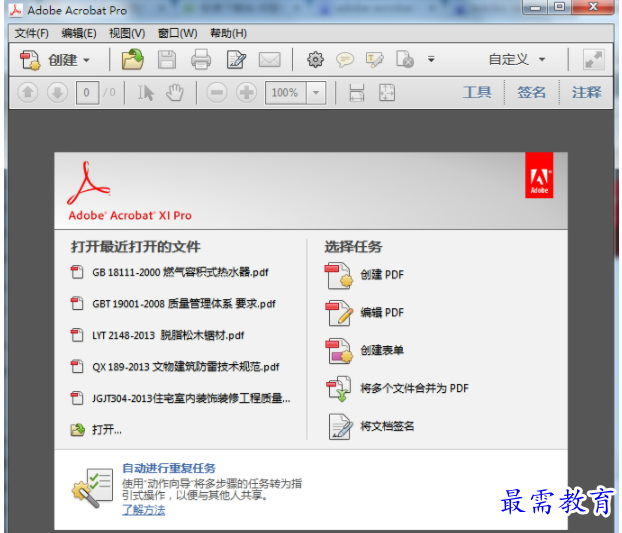Click the Preferences gear icon

pos(315,60)
